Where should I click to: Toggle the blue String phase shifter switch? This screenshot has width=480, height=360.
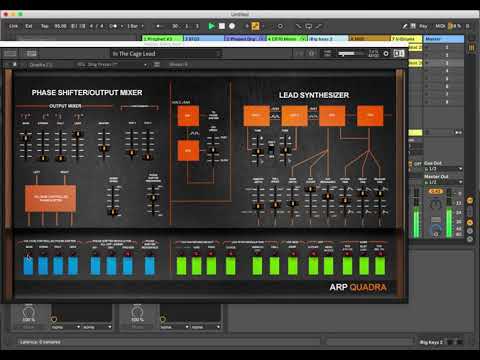43,265
